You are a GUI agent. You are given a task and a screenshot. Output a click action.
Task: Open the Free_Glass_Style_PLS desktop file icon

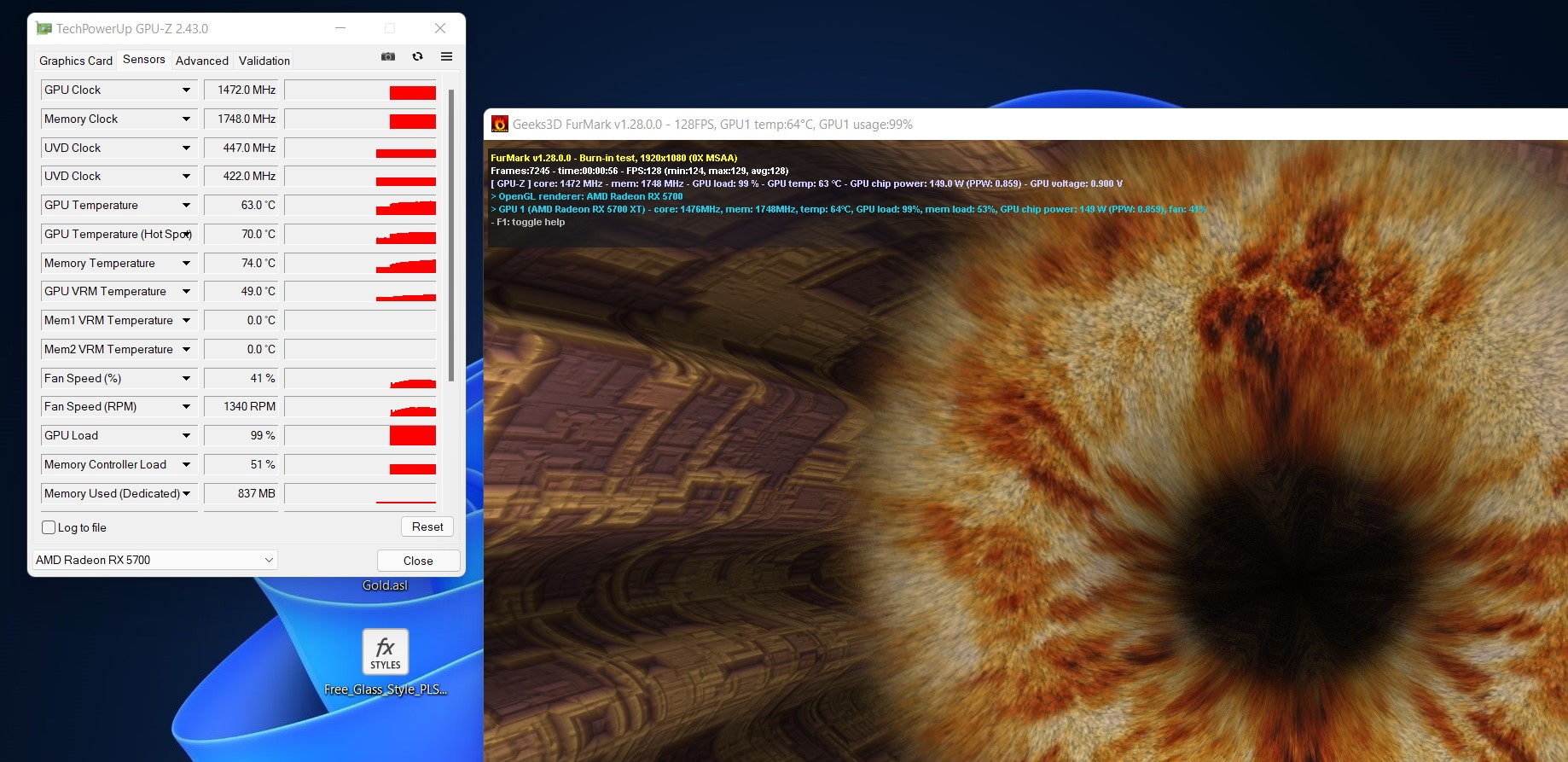[x=386, y=662]
